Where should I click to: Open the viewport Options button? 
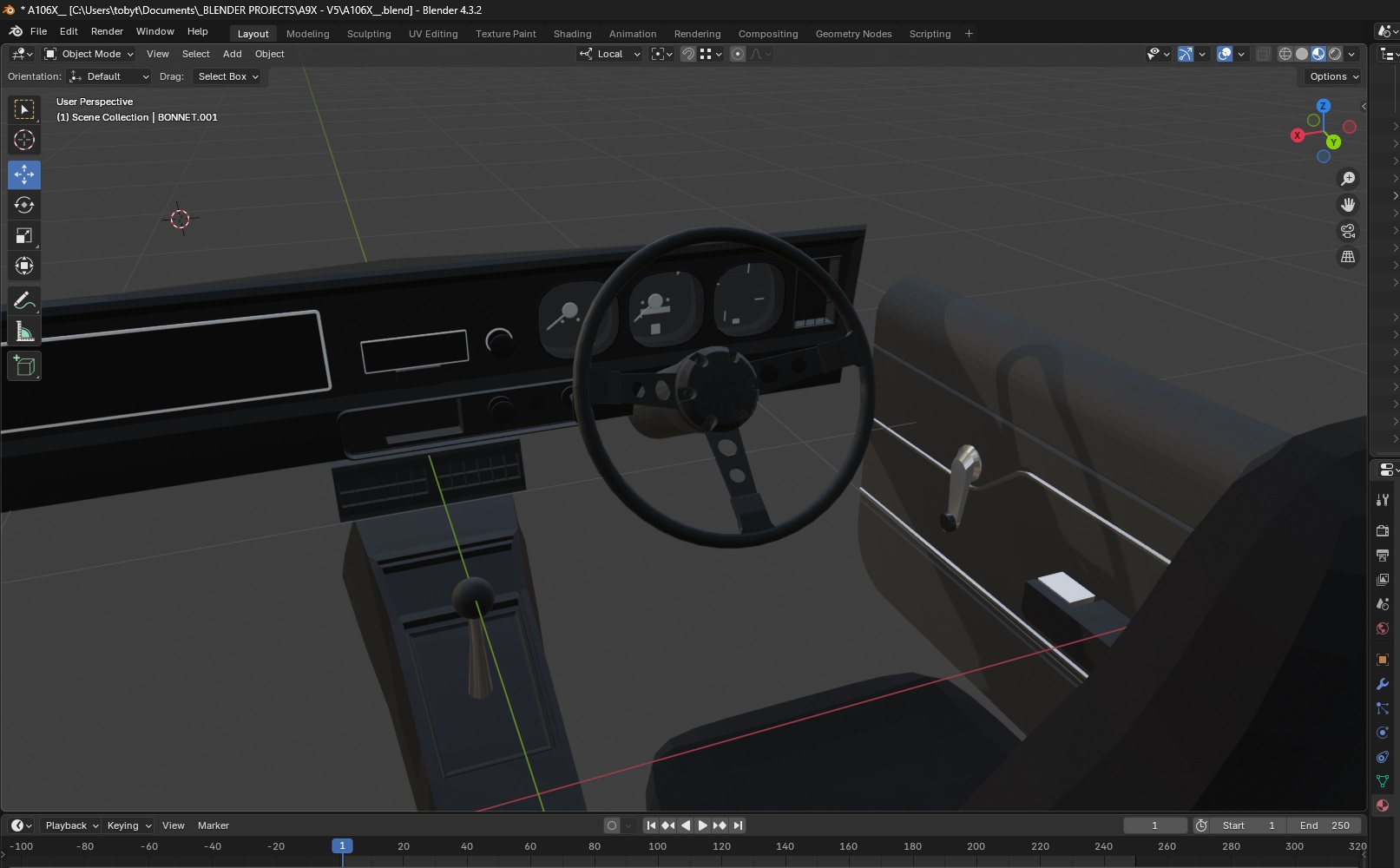click(1333, 76)
